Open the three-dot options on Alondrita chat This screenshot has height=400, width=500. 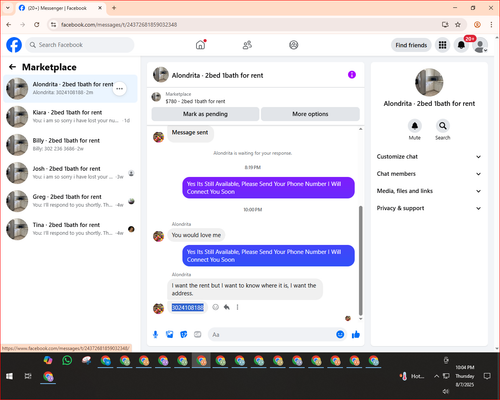[119, 89]
